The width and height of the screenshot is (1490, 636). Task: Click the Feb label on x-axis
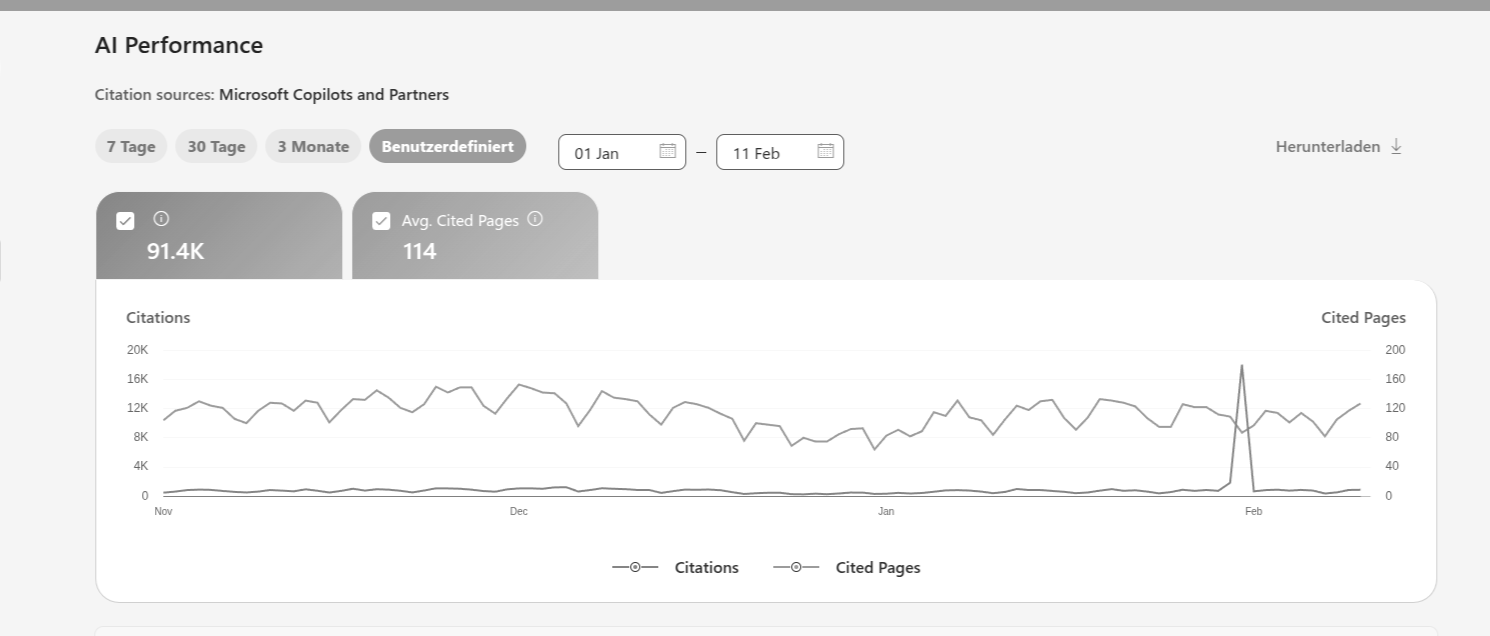(x=1253, y=512)
